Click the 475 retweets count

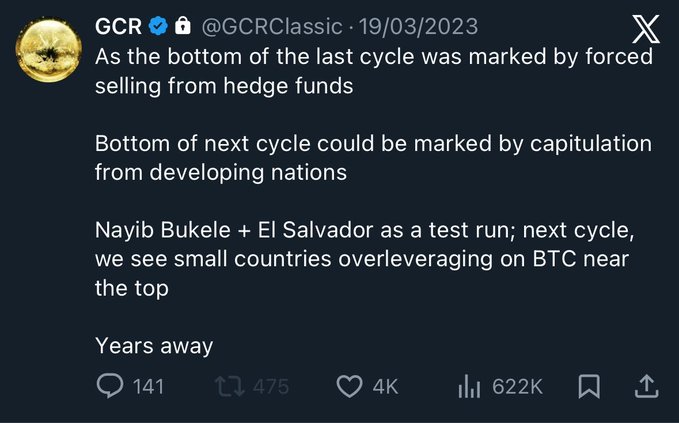[x=270, y=387]
